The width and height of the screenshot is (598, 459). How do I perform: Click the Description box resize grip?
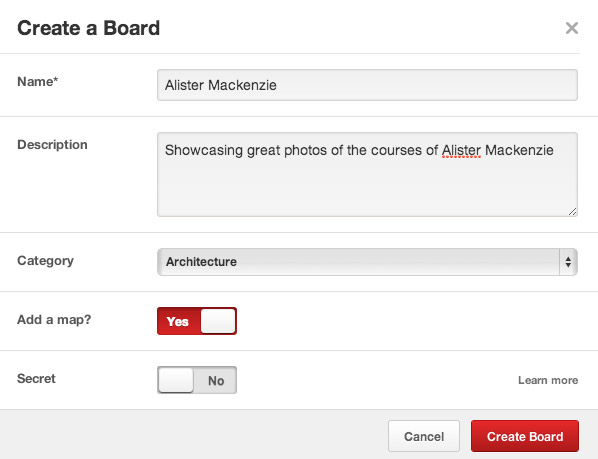572,212
